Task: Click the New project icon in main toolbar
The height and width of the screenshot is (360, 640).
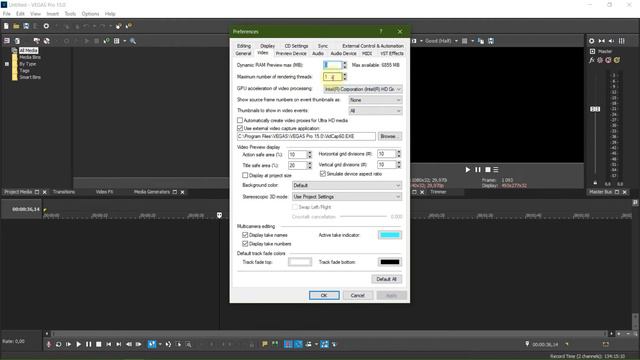Action: [6, 26]
